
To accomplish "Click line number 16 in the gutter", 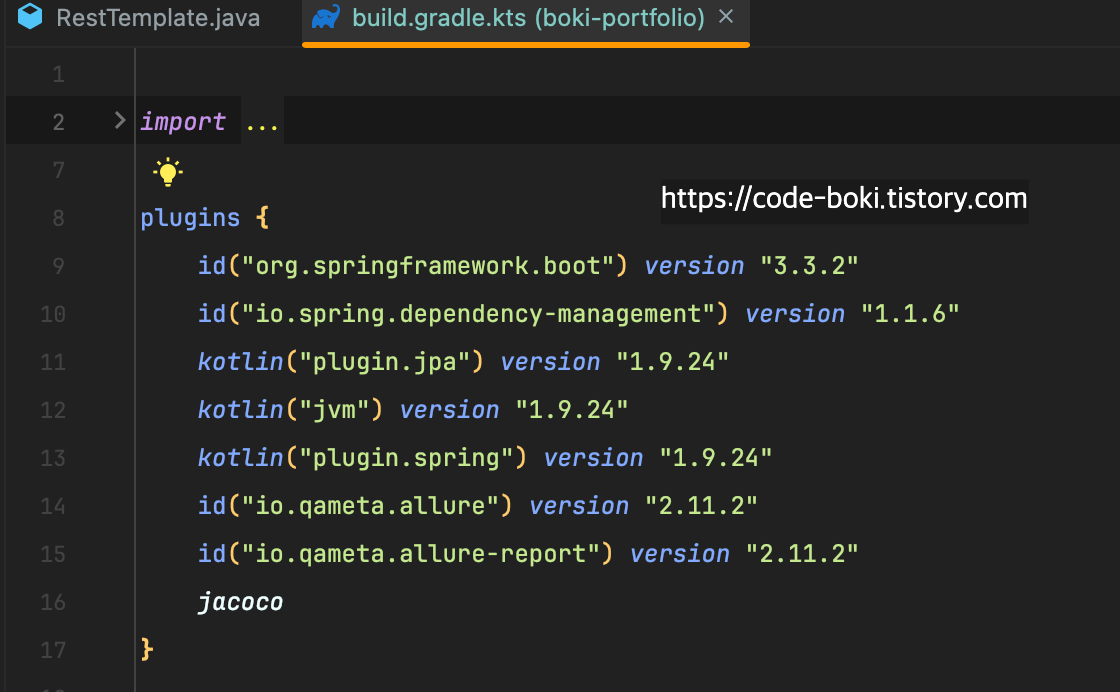I will [53, 602].
